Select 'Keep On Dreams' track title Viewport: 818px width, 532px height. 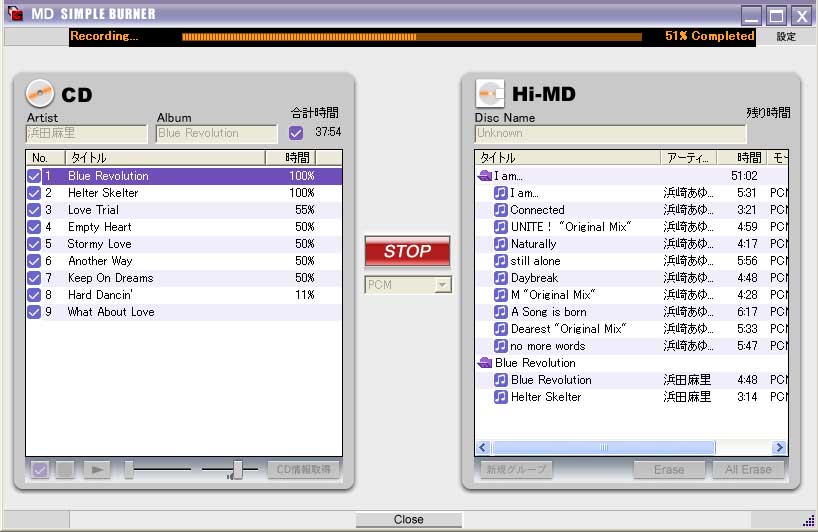click(x=111, y=278)
